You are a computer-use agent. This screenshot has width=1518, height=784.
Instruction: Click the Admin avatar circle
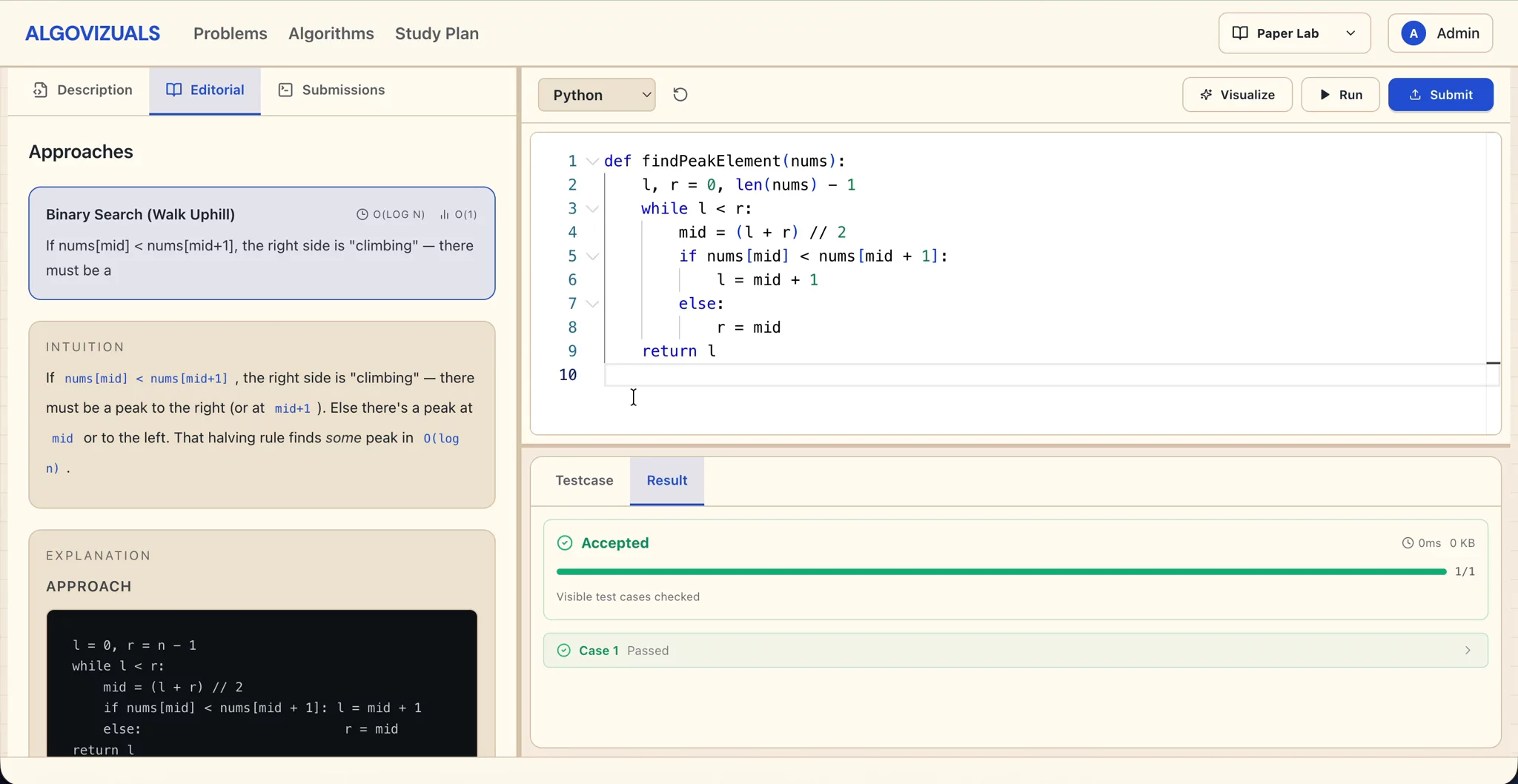point(1413,33)
